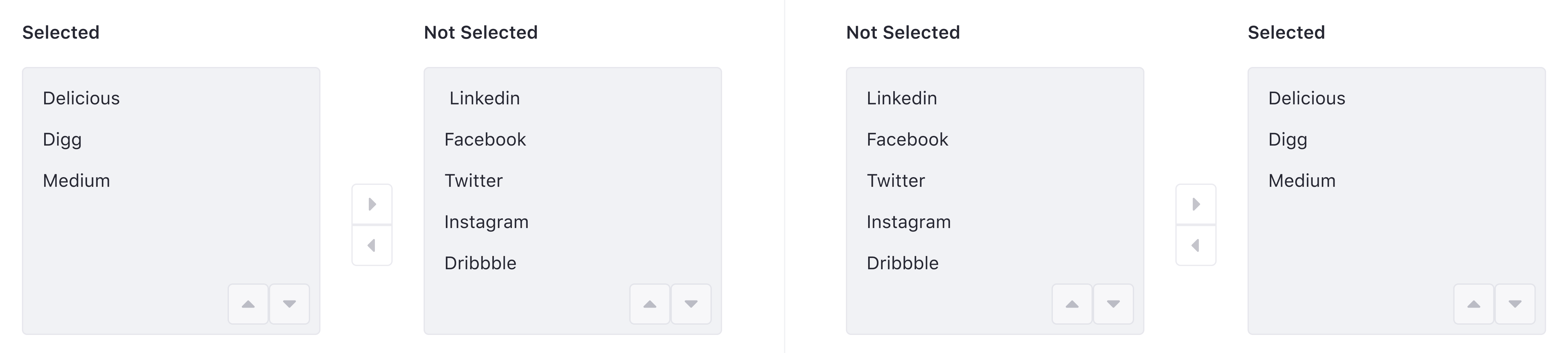
Task: Click move-right arrow in the left dual listbox
Action: pyautogui.click(x=372, y=204)
